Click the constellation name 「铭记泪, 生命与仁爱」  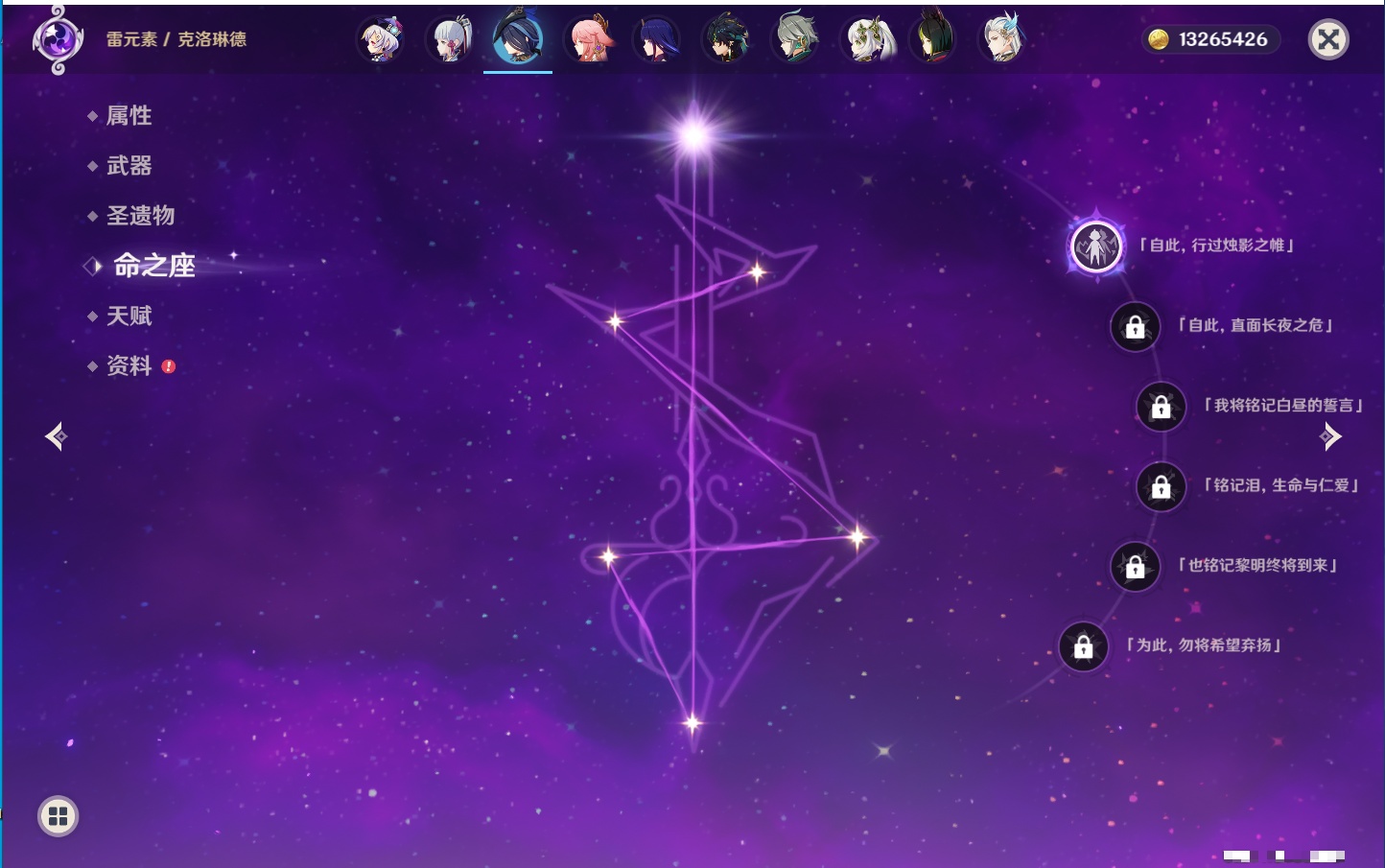(x=1281, y=485)
